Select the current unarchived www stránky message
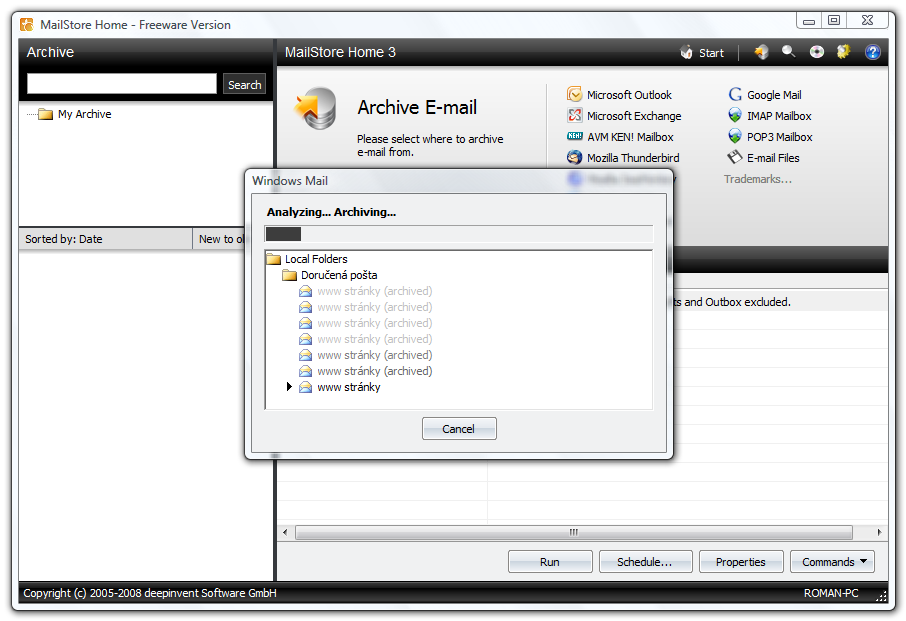Screen dimensions: 906x621 (348, 387)
